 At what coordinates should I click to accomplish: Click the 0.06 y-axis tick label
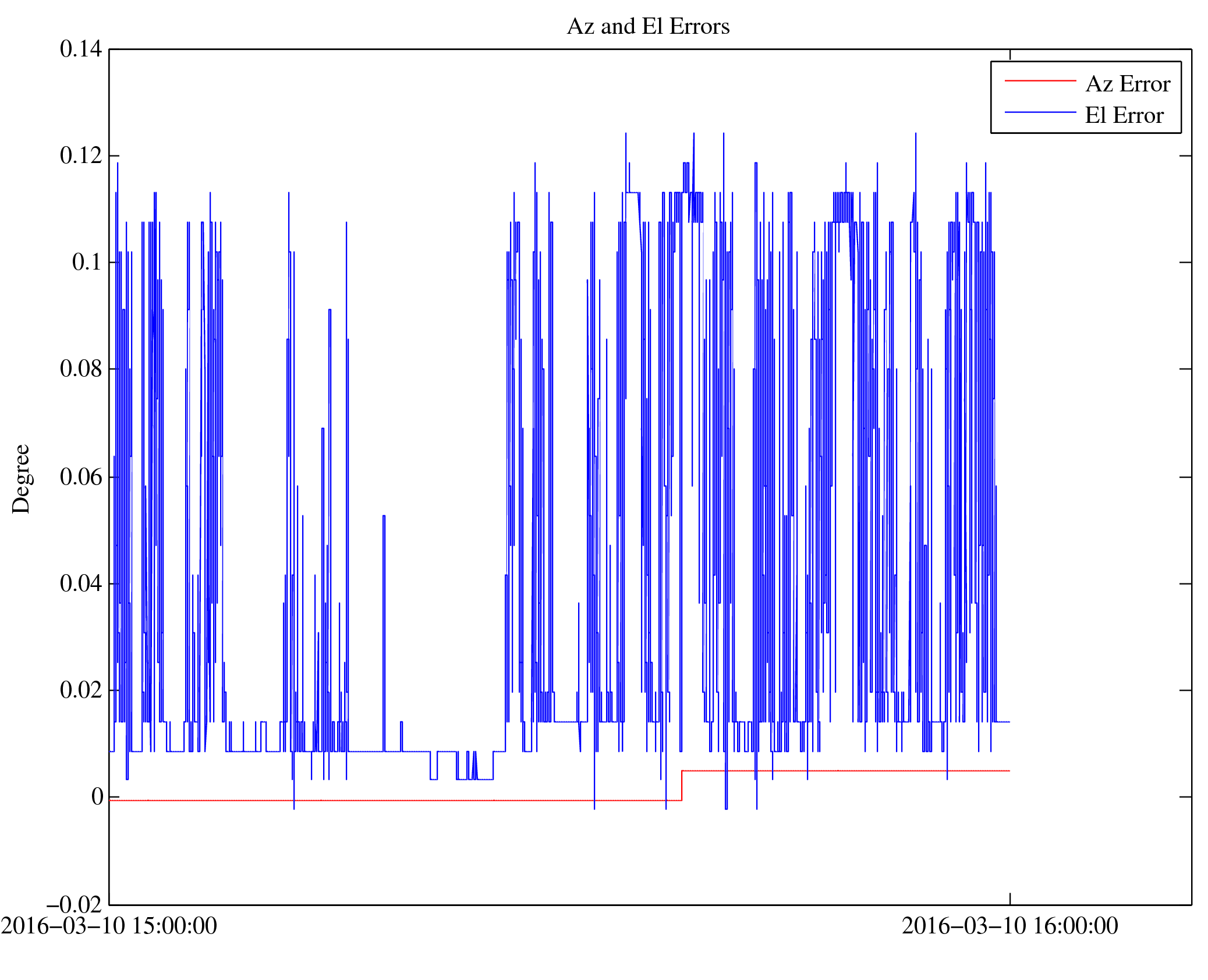pyautogui.click(x=81, y=477)
